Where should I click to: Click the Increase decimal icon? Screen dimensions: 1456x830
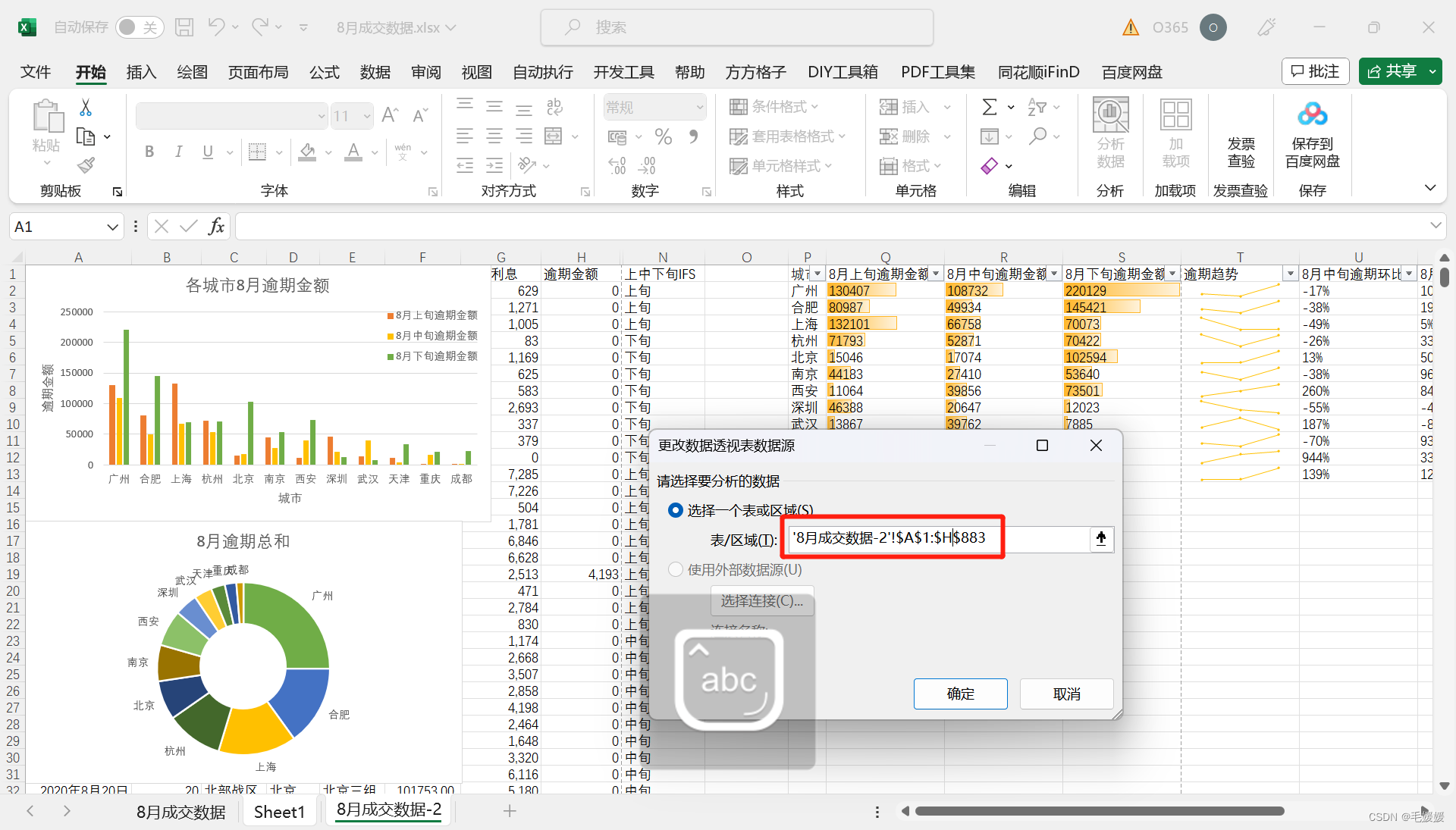point(617,165)
